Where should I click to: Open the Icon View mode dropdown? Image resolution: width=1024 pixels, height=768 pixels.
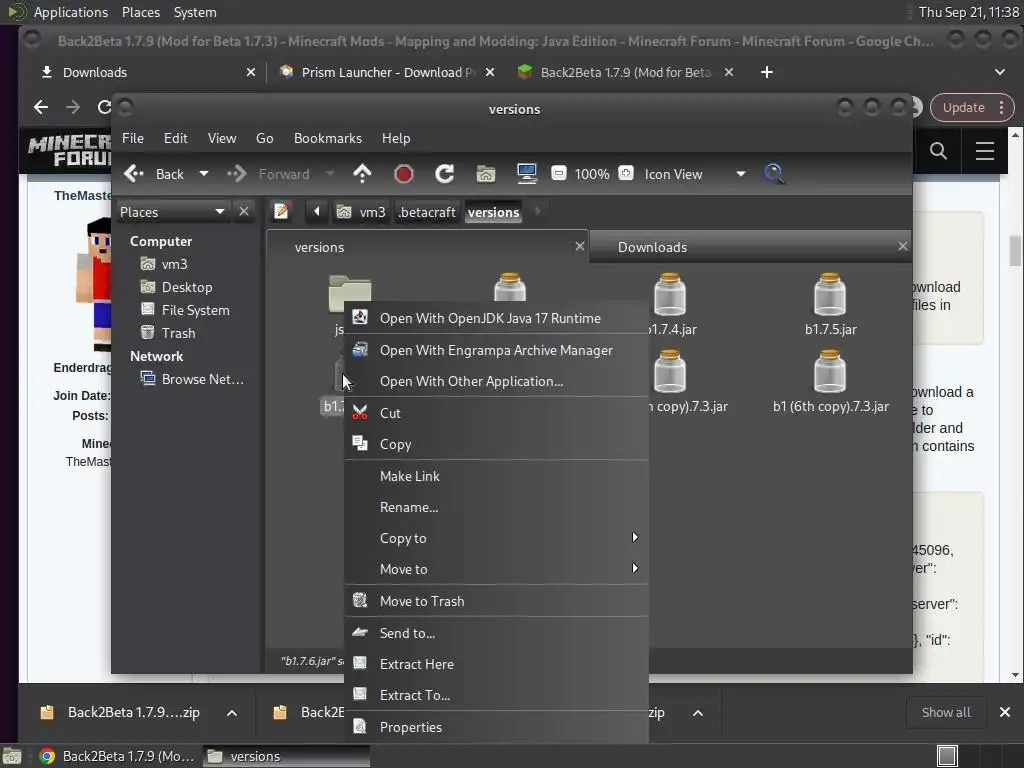[741, 174]
